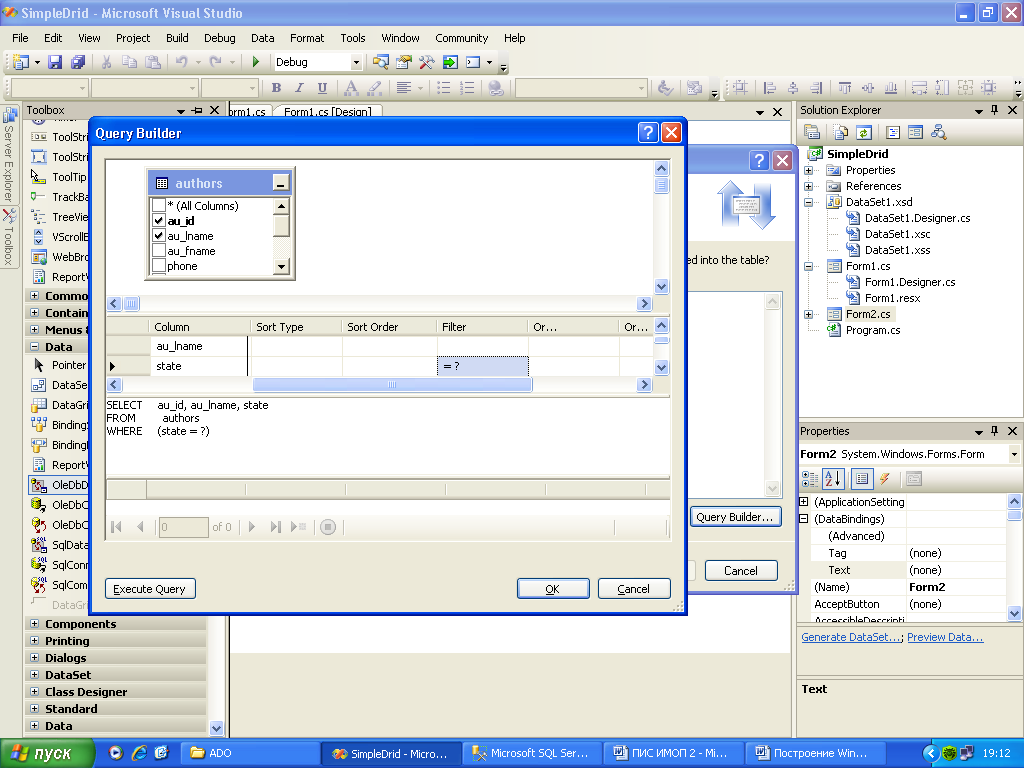The height and width of the screenshot is (768, 1024).
Task: Expand the Components toolbox group
Action: click(35, 624)
